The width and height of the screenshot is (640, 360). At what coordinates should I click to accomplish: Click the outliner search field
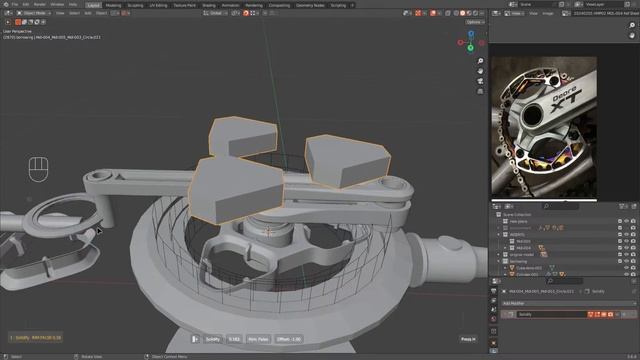point(561,207)
